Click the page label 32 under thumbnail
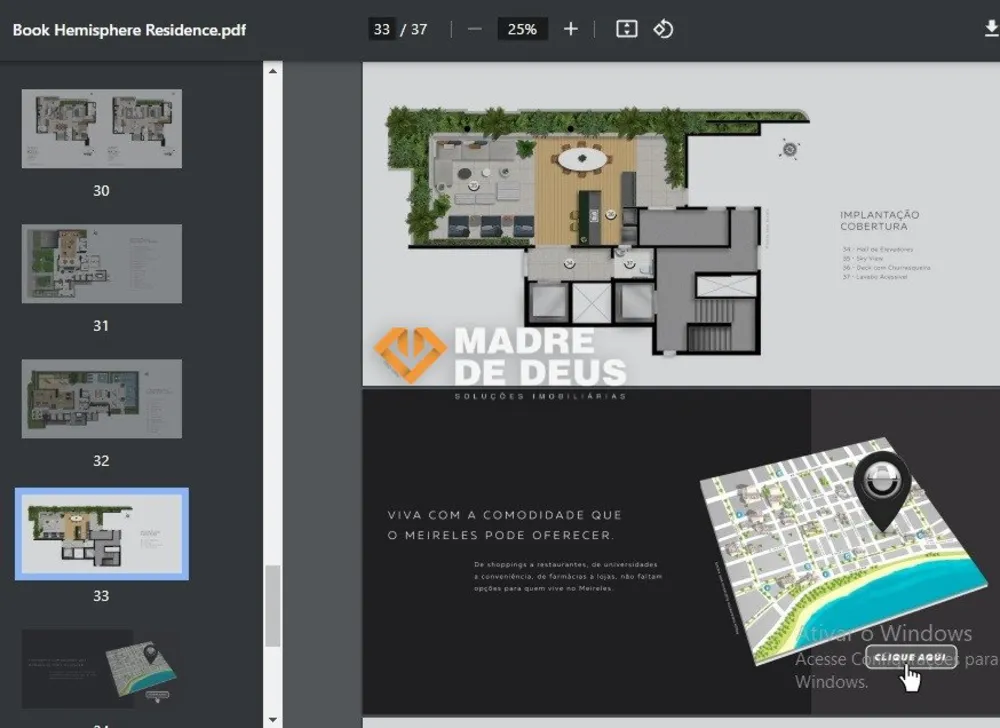1000x728 pixels. (x=101, y=461)
